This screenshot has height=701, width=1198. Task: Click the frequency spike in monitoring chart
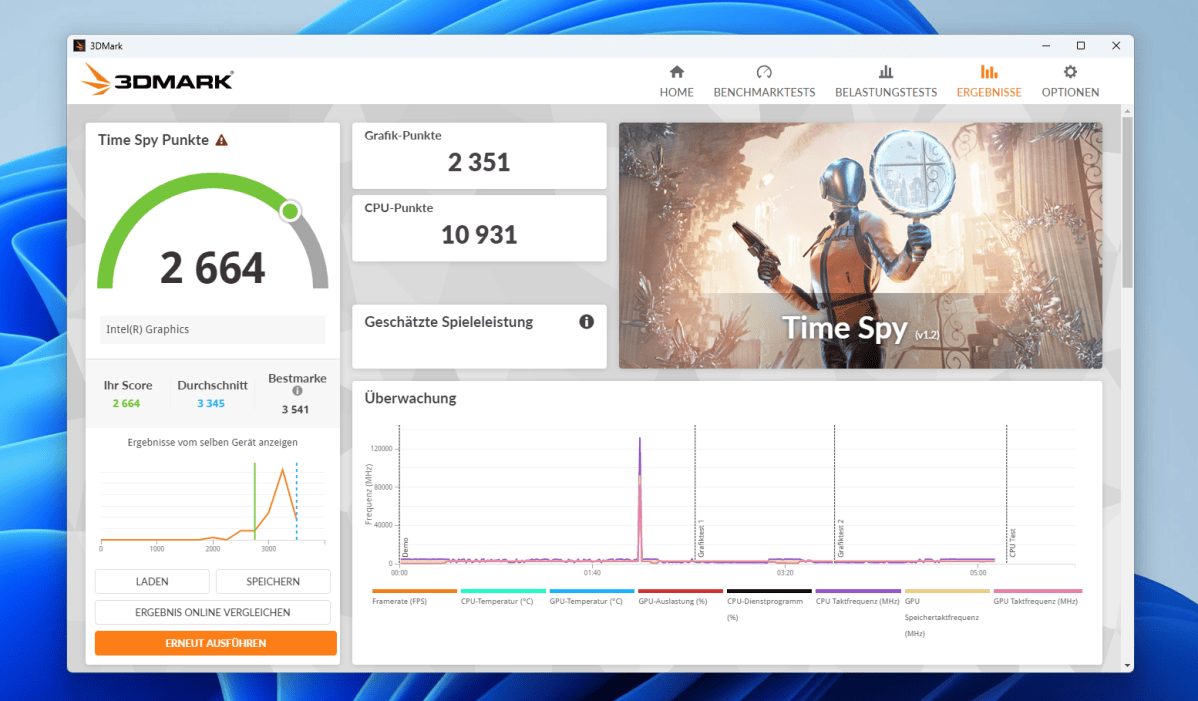639,498
